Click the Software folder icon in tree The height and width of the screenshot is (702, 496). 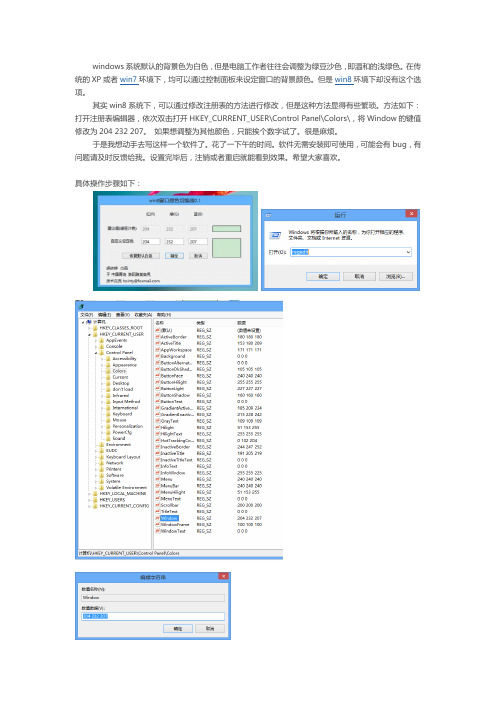point(102,475)
